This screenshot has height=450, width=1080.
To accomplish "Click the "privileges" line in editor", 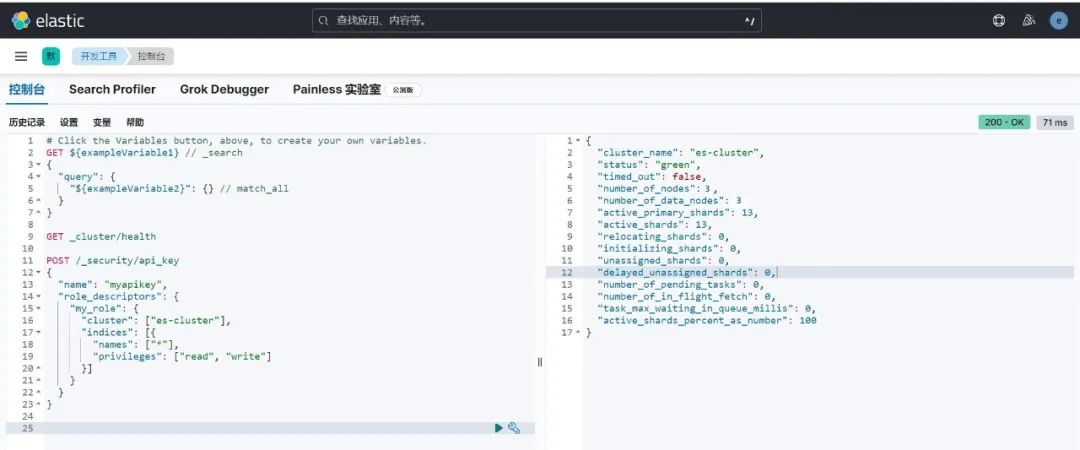I will pos(182,356).
